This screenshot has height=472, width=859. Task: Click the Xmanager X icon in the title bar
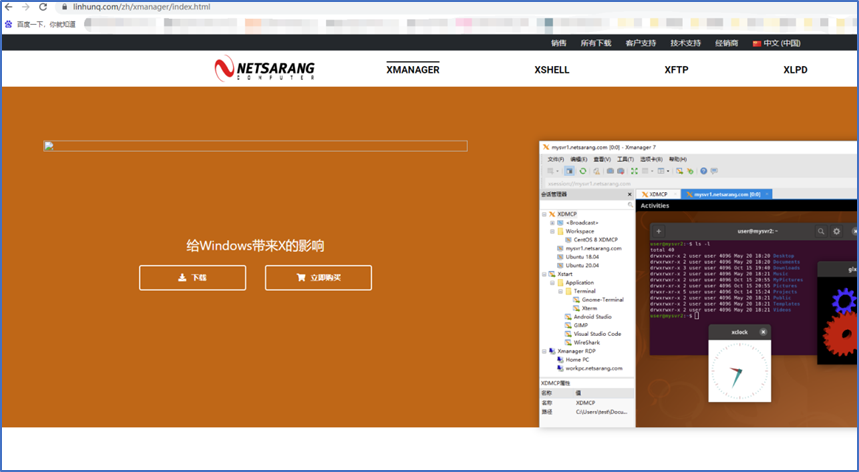click(x=546, y=147)
